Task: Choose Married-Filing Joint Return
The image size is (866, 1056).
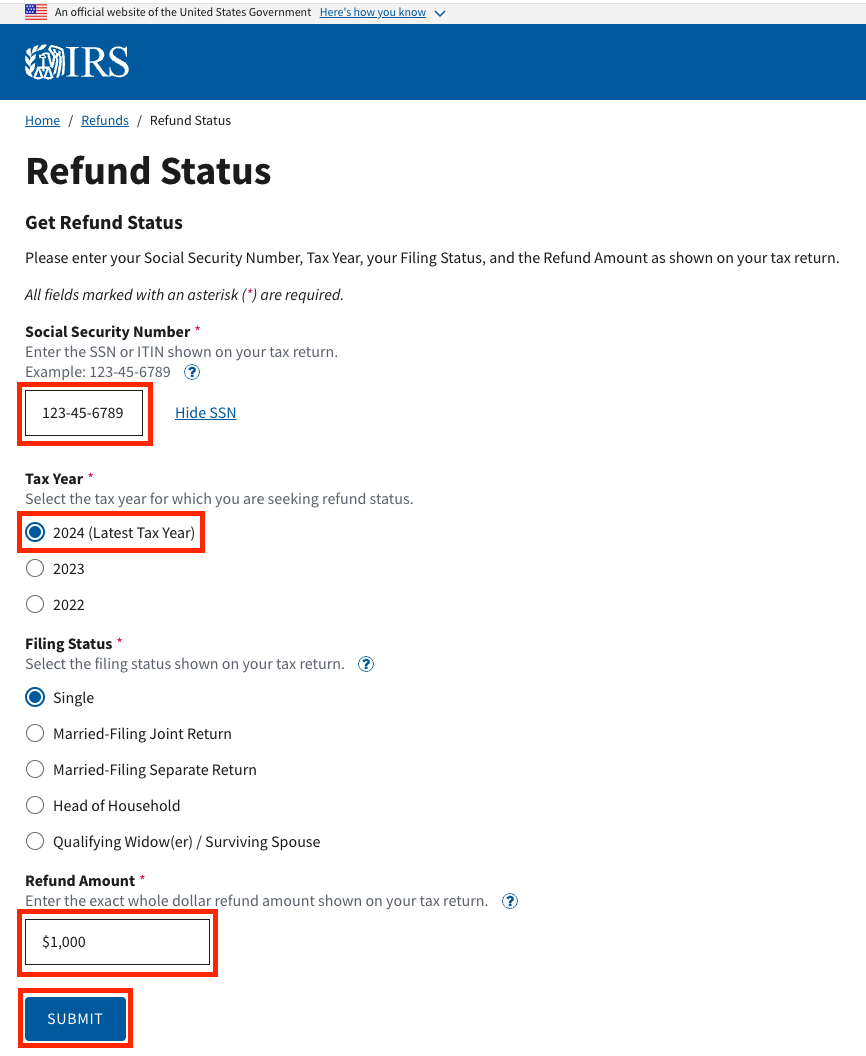Action: 35,734
